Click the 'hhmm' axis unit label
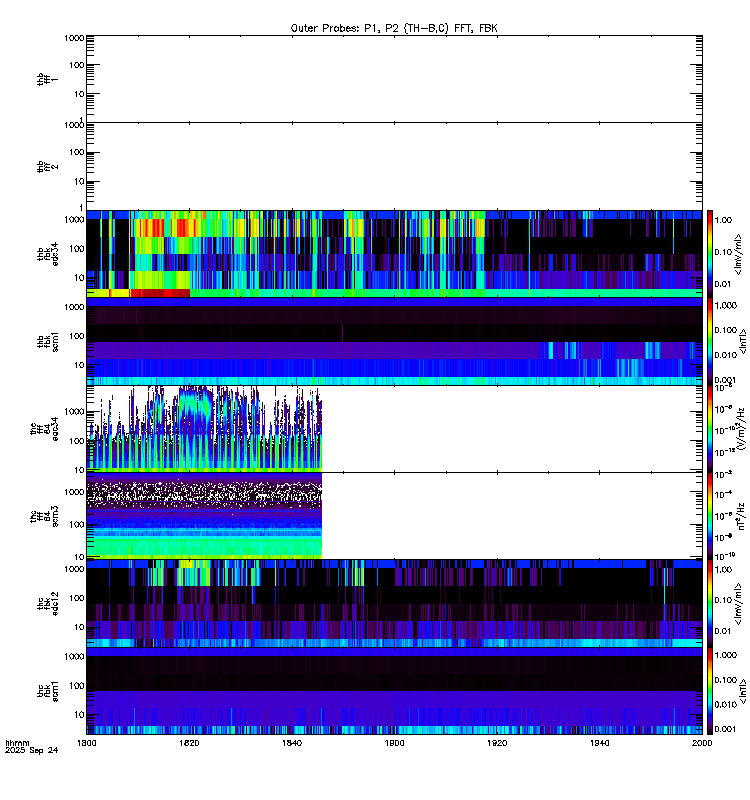This screenshot has height=800, width=750. tap(17, 743)
